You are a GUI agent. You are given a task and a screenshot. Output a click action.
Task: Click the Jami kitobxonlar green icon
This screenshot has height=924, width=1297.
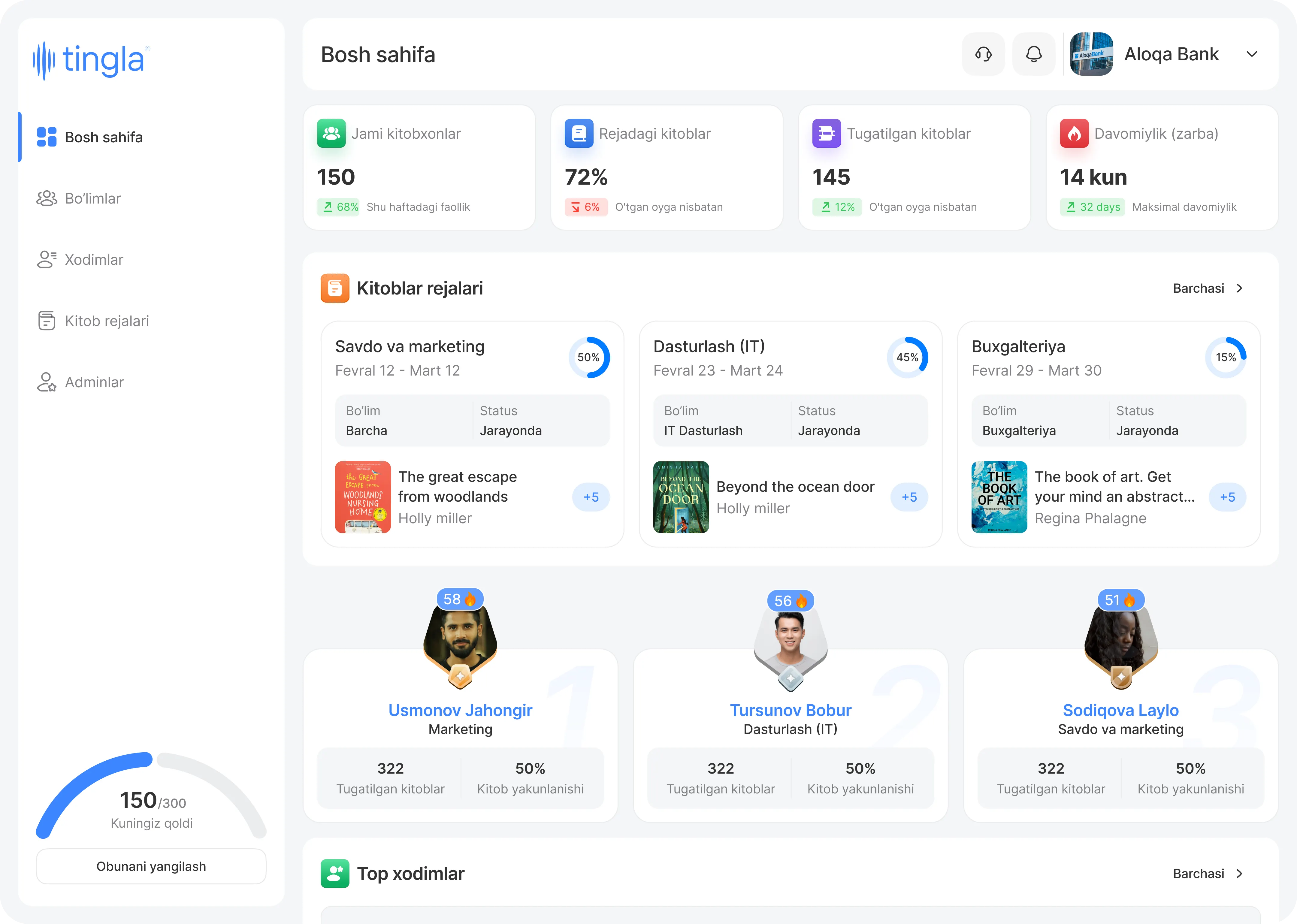(x=331, y=133)
